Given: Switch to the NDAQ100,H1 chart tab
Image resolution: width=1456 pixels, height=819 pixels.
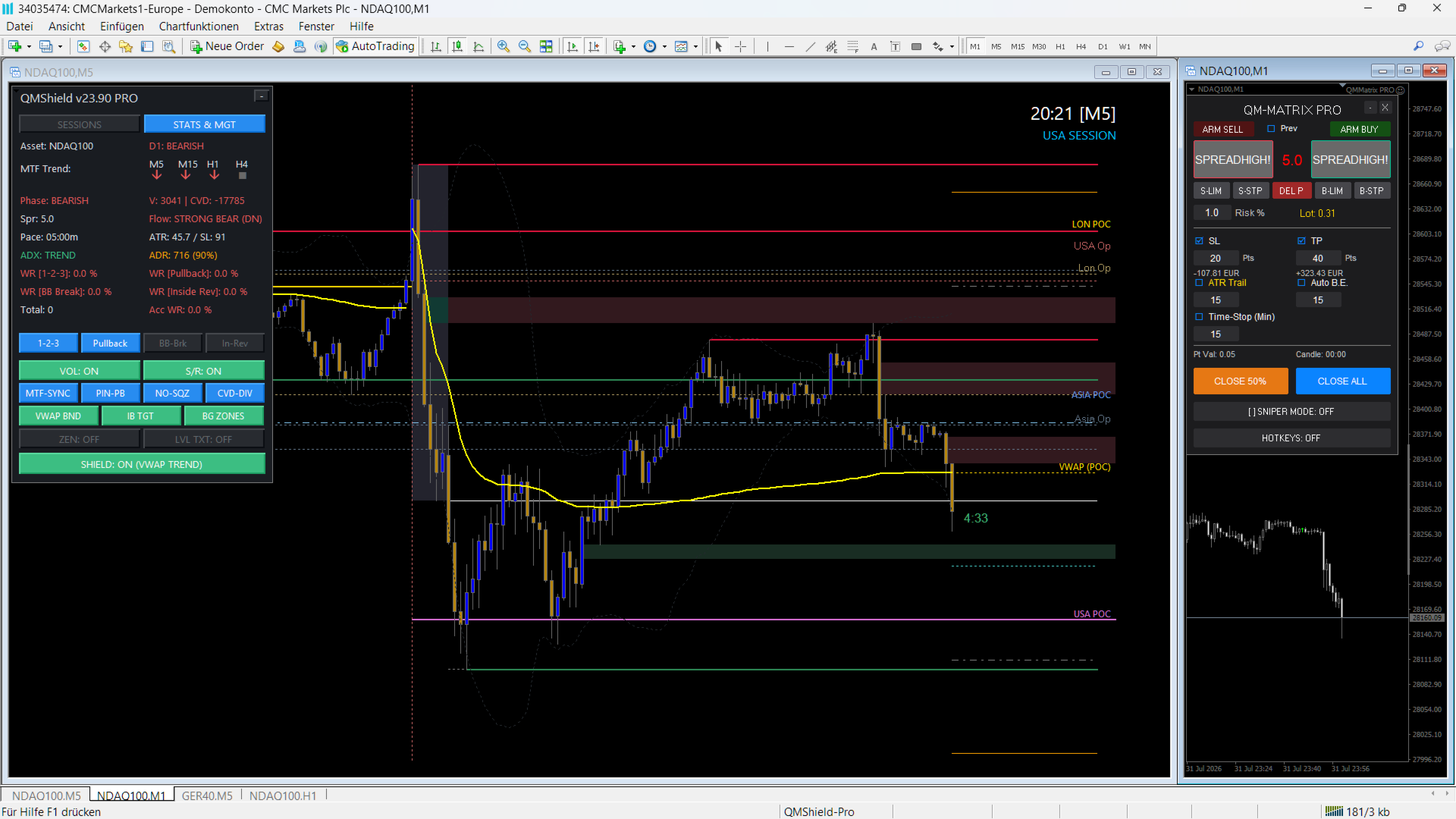Looking at the screenshot, I should point(283,795).
